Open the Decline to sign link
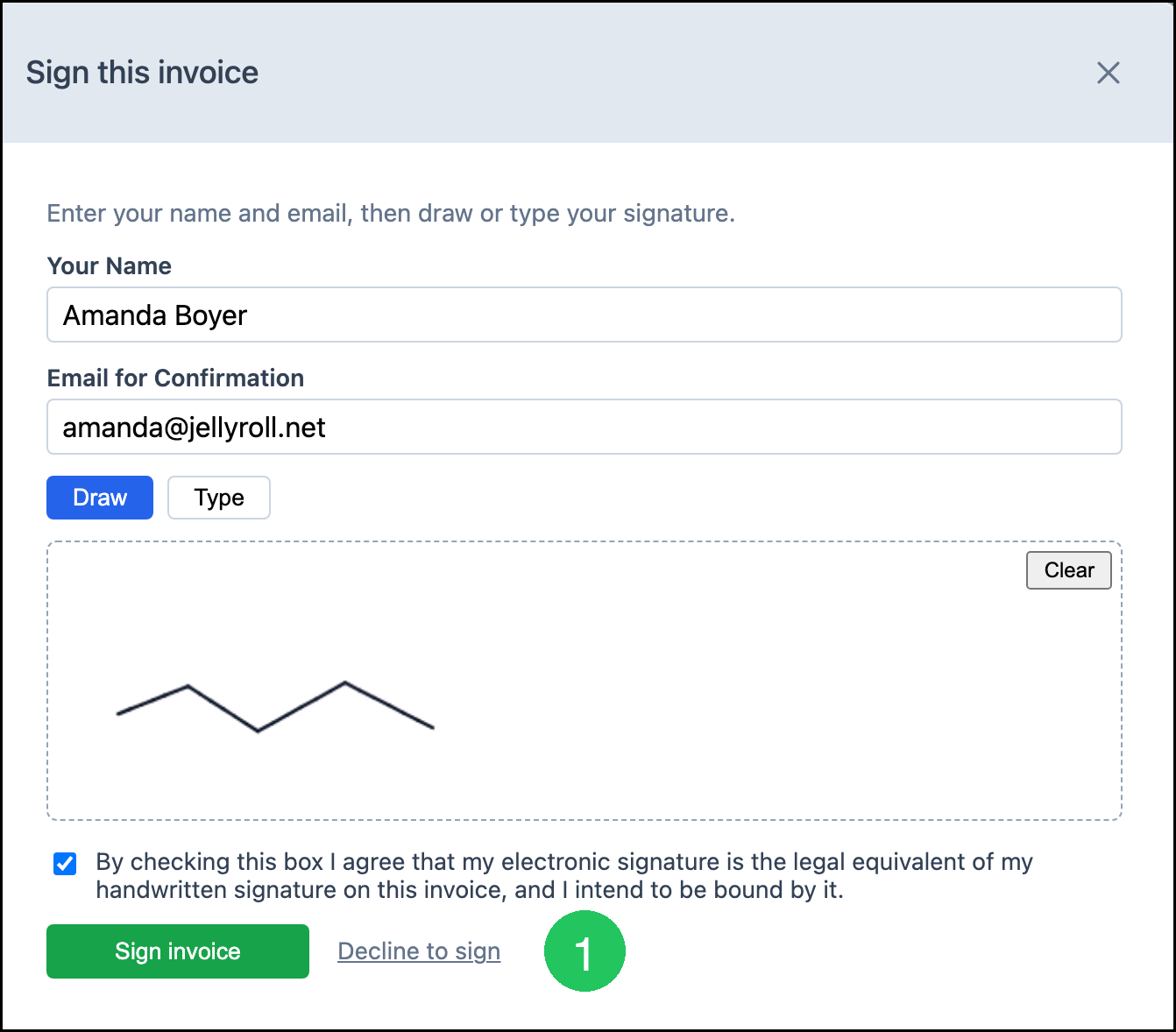Image resolution: width=1176 pixels, height=1032 pixels. 419,951
